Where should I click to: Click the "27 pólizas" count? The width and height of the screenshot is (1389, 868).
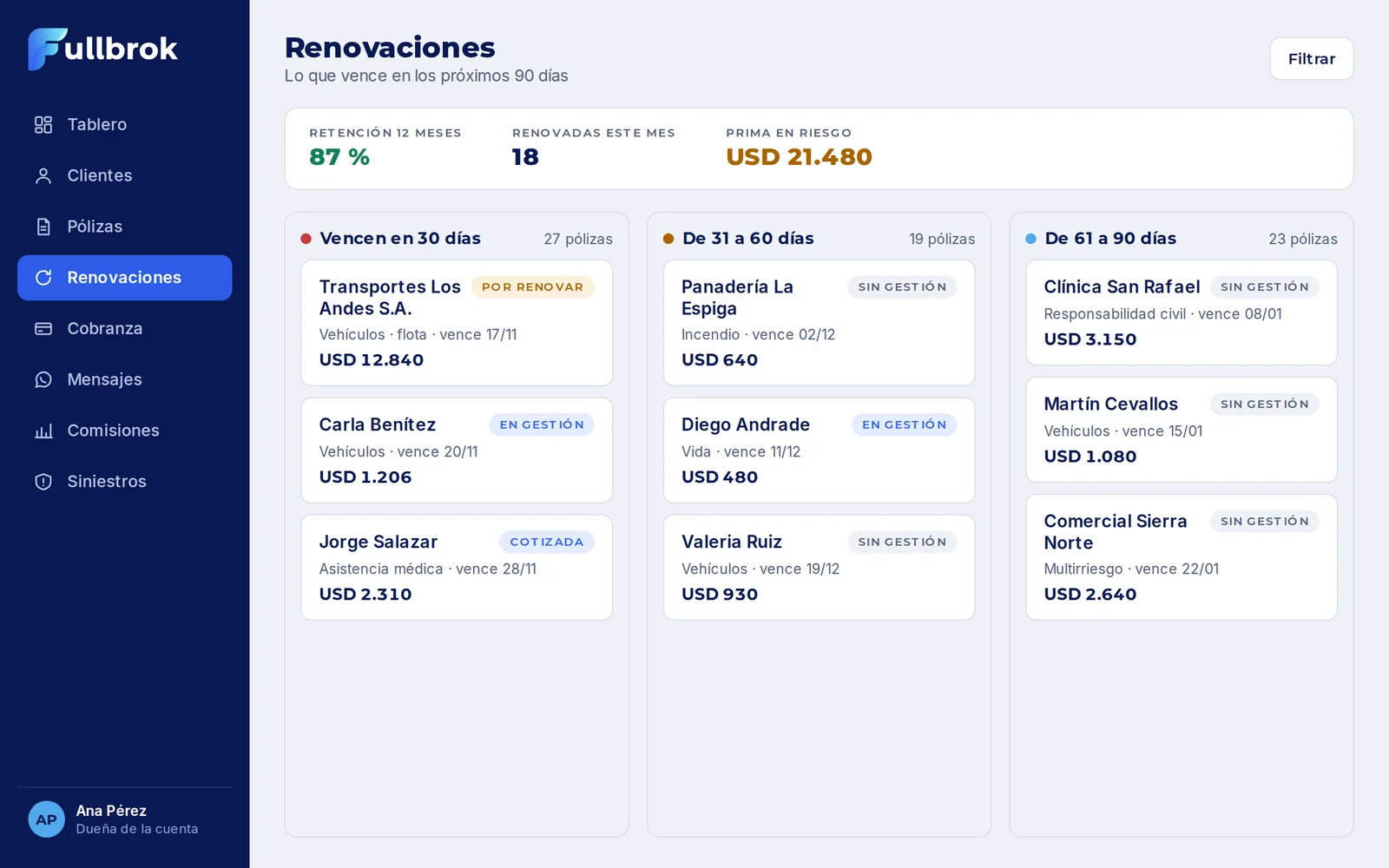click(578, 239)
